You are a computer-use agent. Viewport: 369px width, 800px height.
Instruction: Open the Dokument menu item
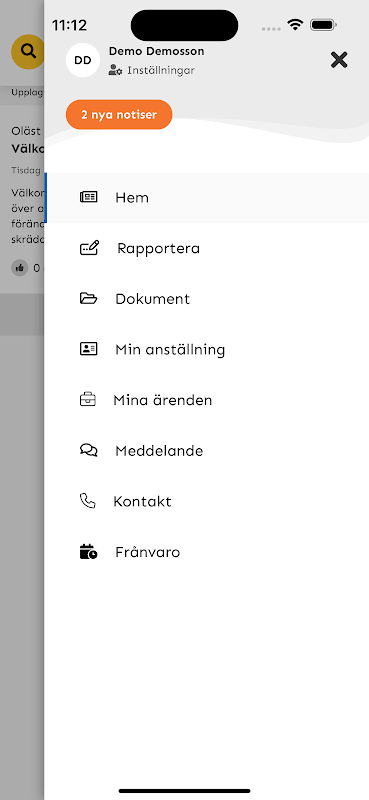(x=207, y=298)
